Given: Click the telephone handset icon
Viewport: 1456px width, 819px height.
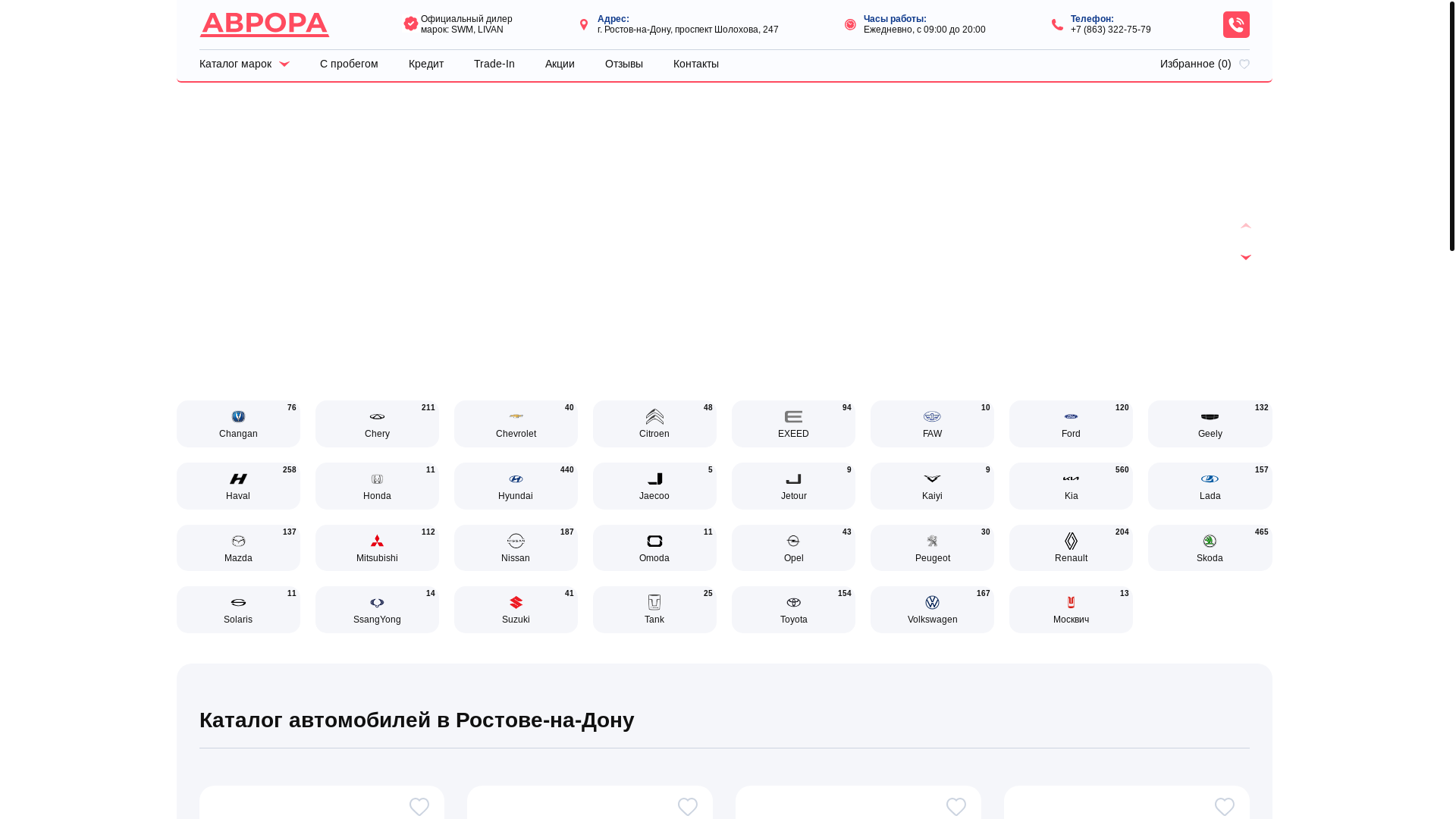Looking at the screenshot, I should point(1057,24).
